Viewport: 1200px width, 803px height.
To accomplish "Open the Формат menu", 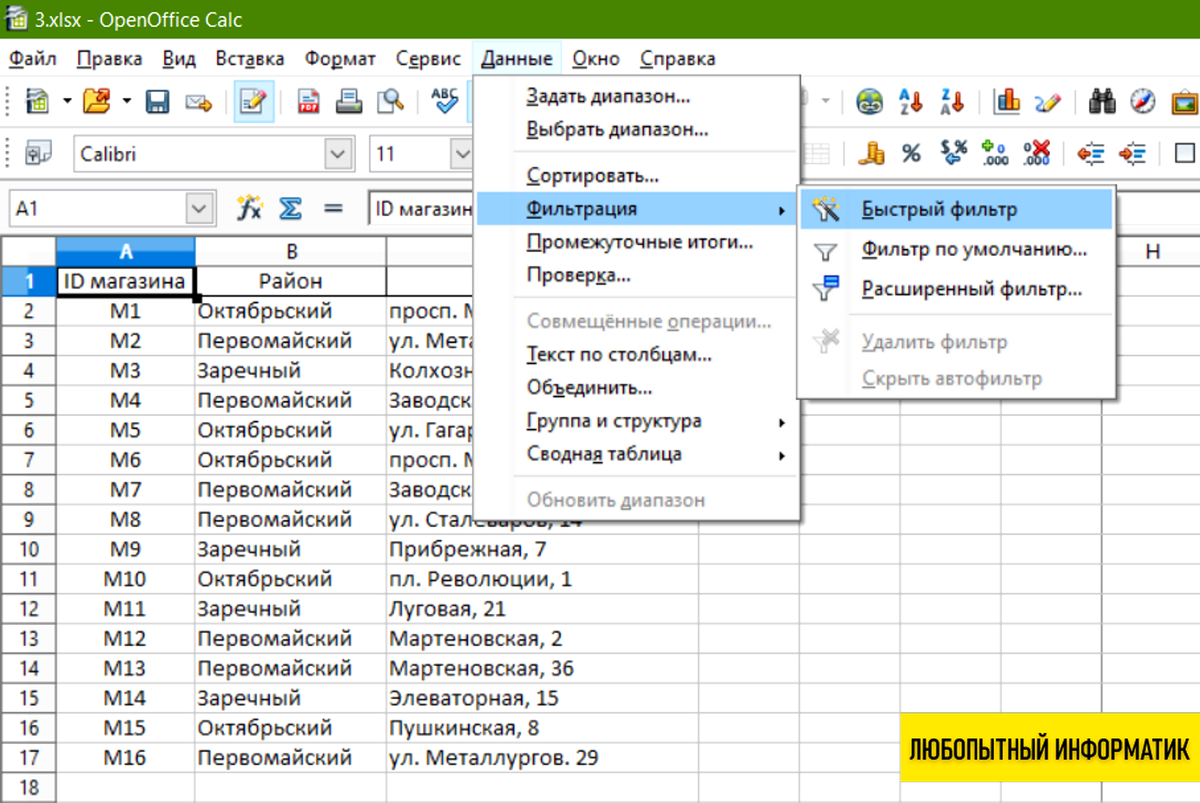I will (x=341, y=59).
